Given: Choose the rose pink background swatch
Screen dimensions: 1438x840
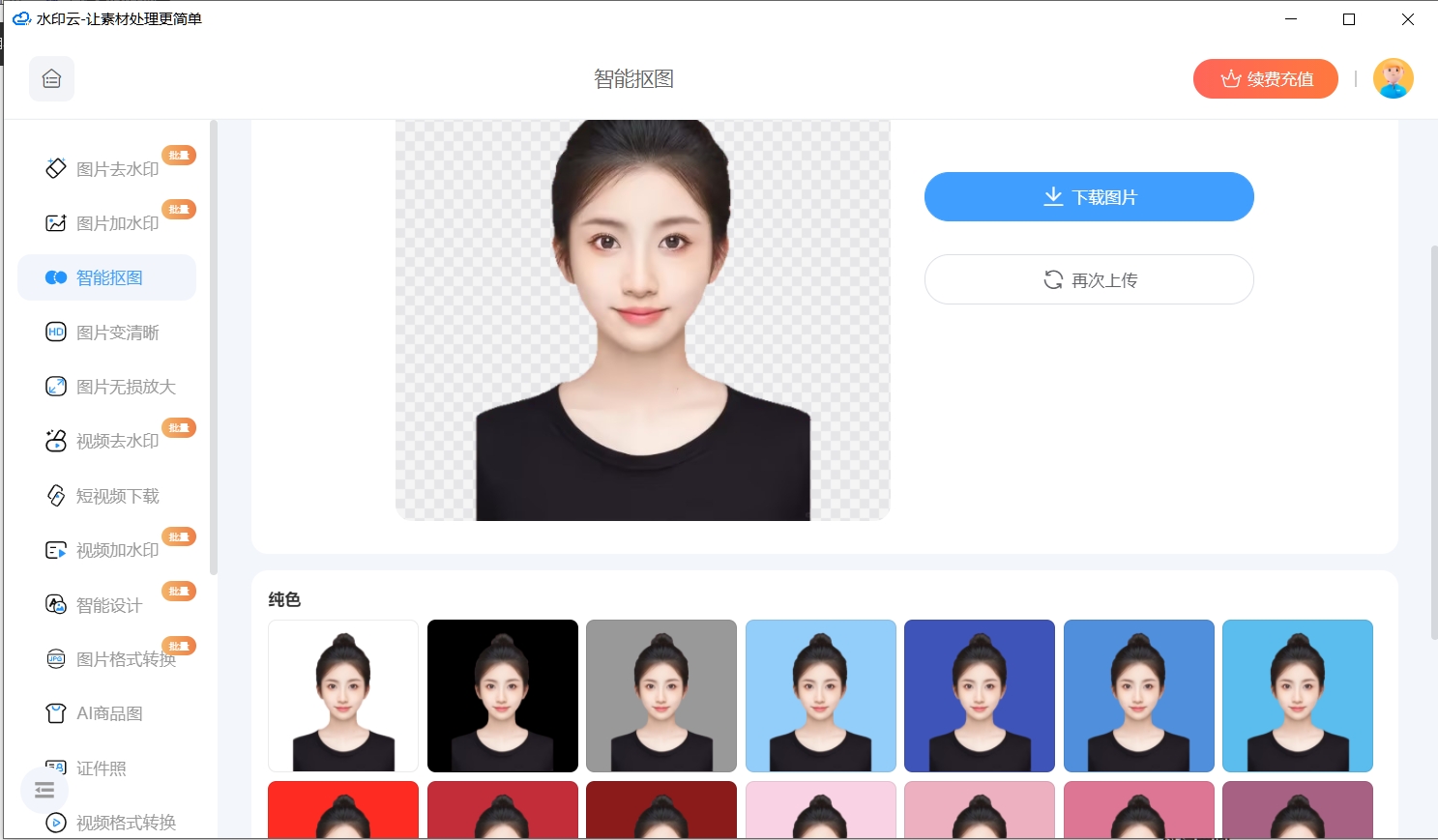Looking at the screenshot, I should coord(1139,810).
